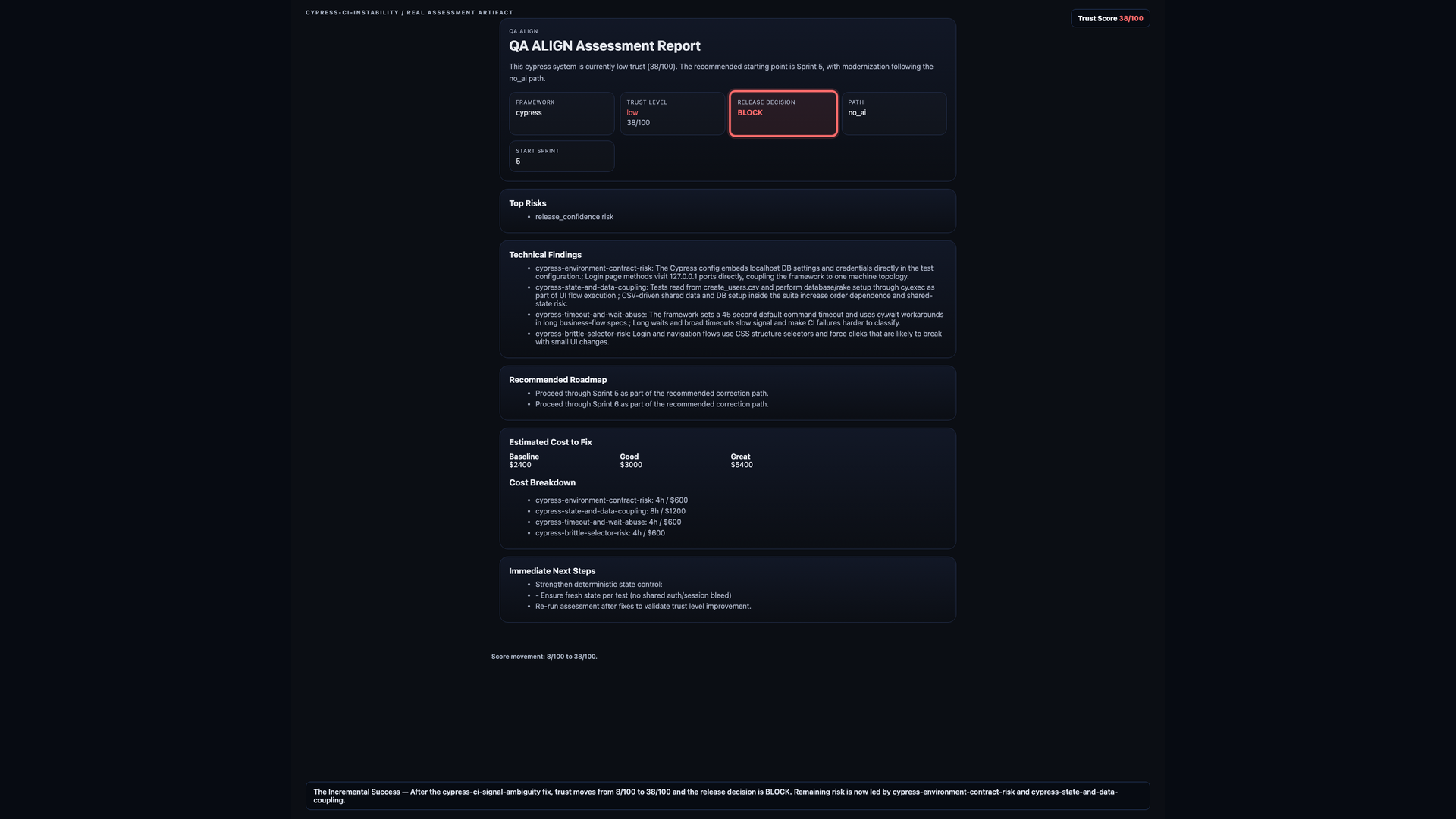Click 'Strengthen deterministic state control' step
The image size is (1456, 819).
(598, 585)
